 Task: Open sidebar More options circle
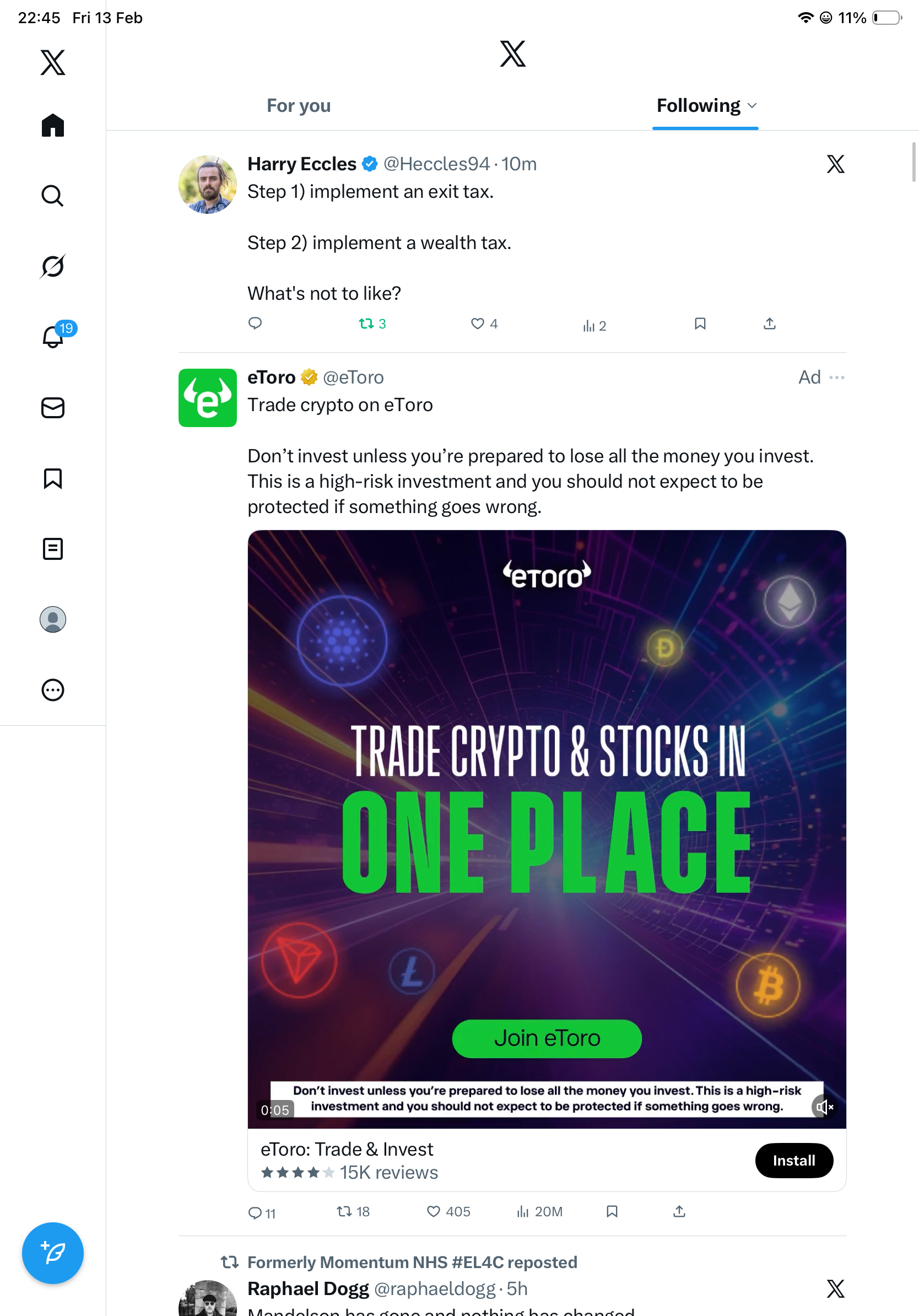tap(52, 690)
